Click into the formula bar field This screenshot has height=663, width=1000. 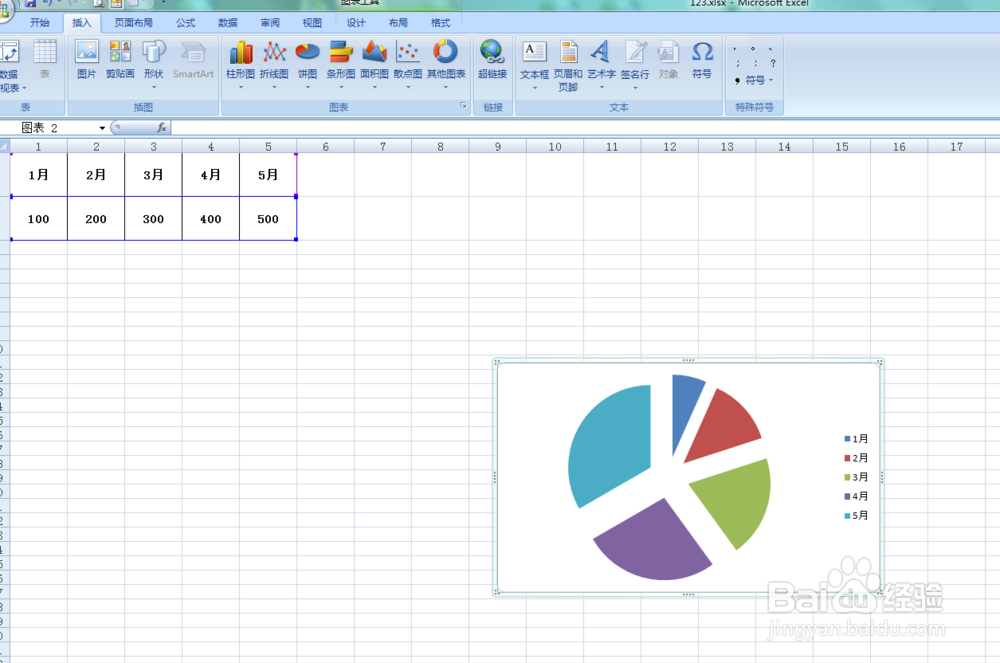pyautogui.click(x=584, y=128)
